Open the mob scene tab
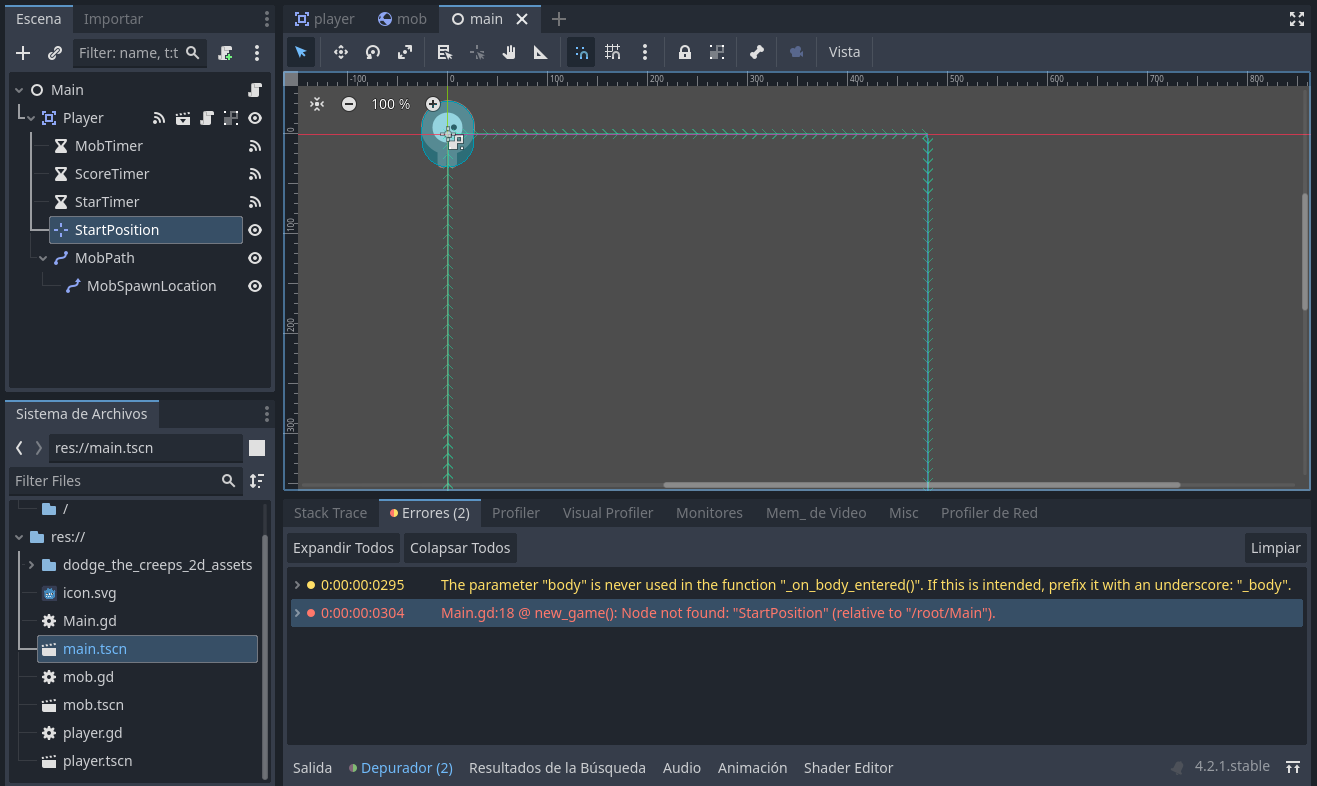The height and width of the screenshot is (786, 1317). pos(402,19)
